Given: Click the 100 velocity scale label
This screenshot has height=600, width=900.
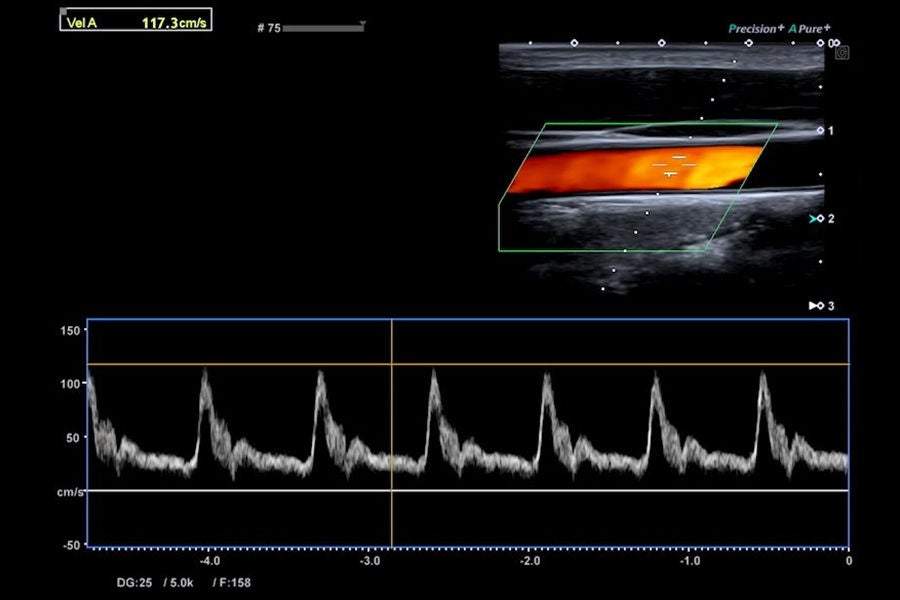Looking at the screenshot, I should pyautogui.click(x=70, y=384).
